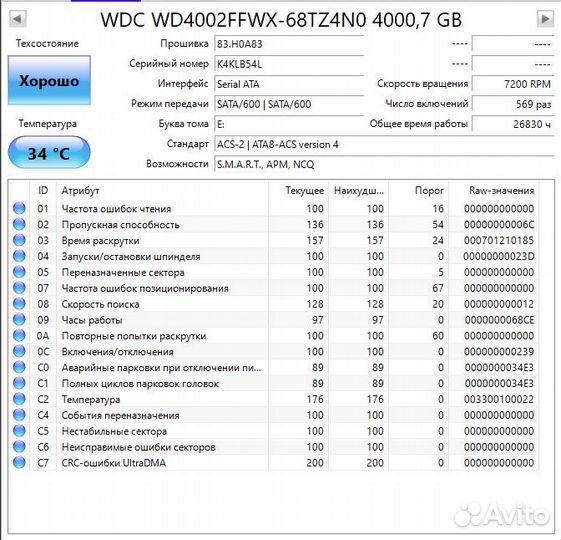Click status circle for Включения/отключения
This screenshot has width=561, height=540.
pos(19,351)
